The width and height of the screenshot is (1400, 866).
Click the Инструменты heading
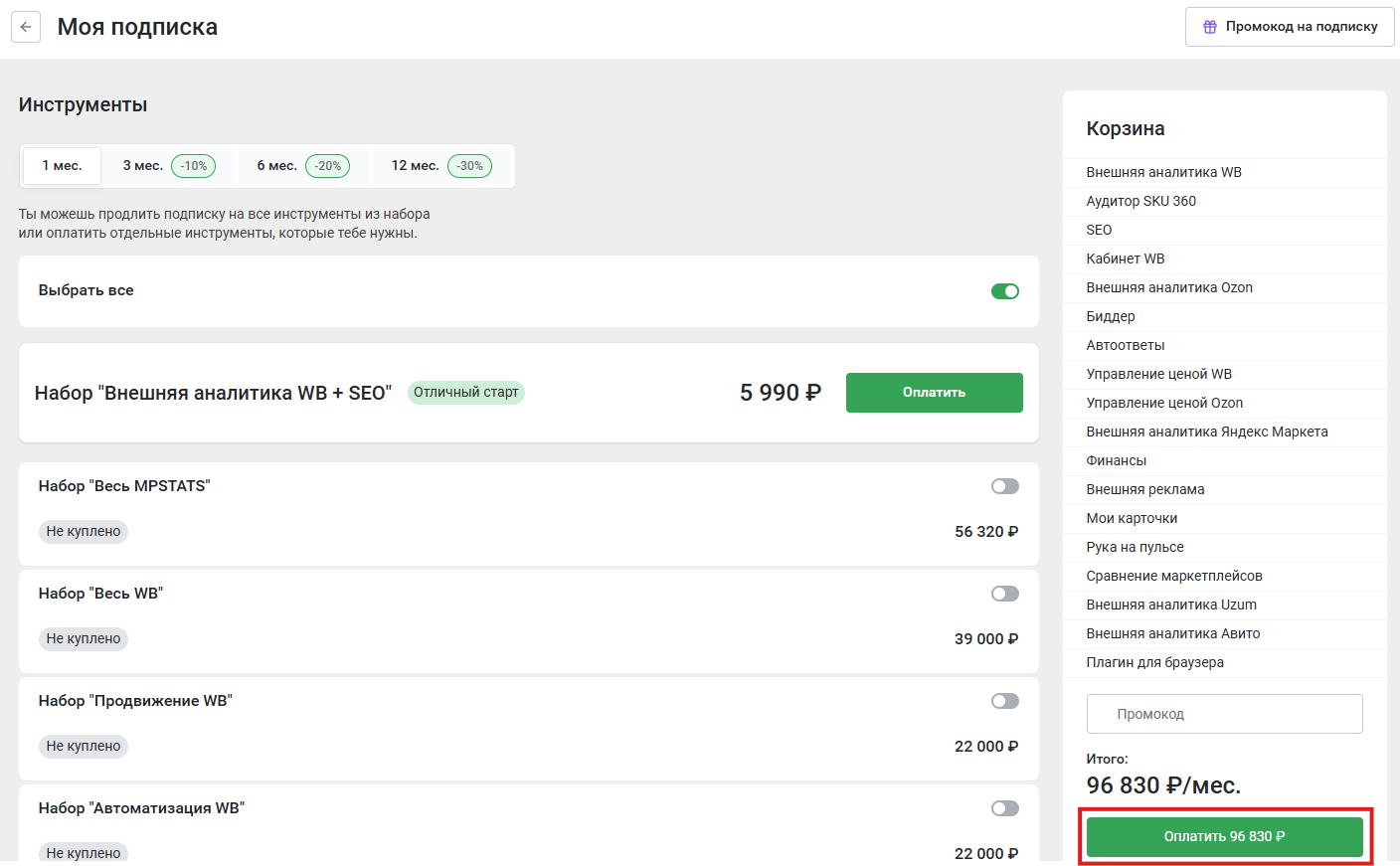(x=83, y=105)
